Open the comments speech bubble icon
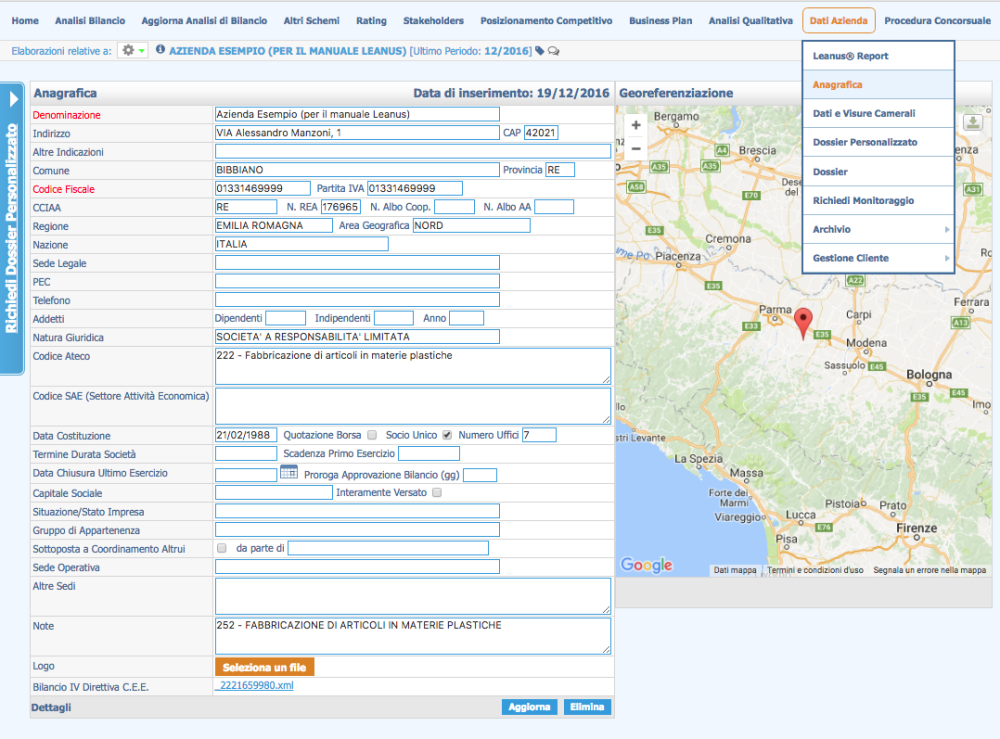This screenshot has width=1000, height=739. coord(554,51)
